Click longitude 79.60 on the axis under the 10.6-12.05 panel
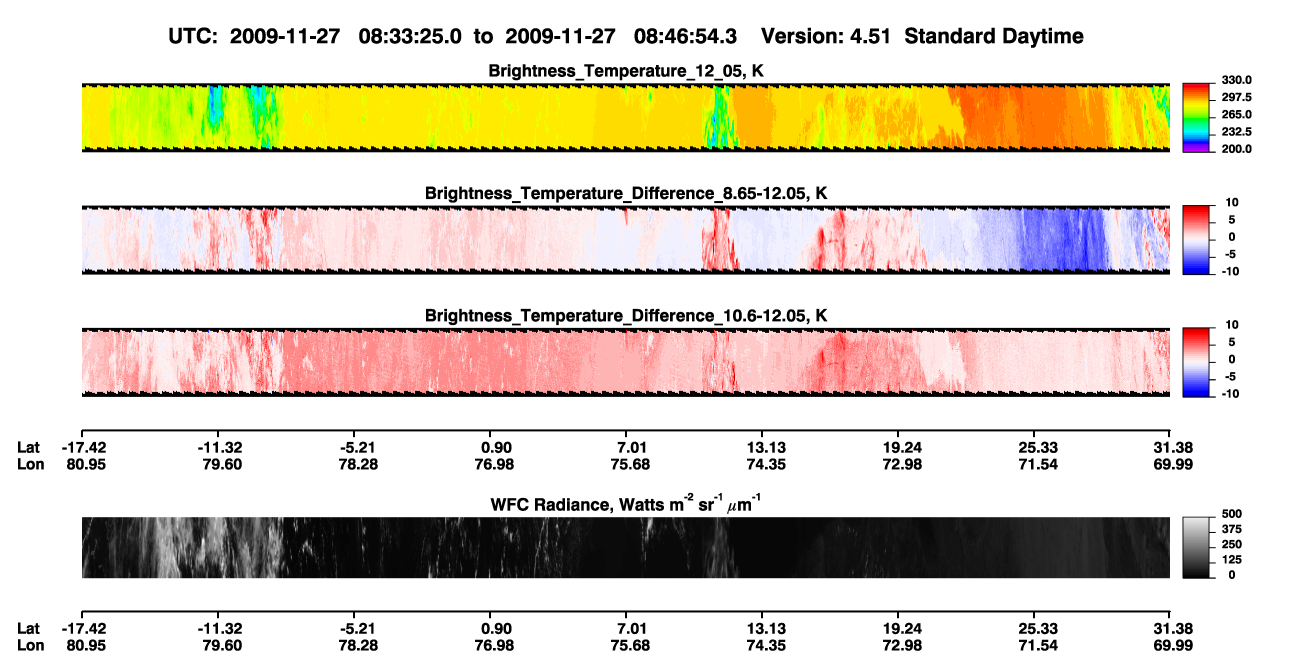Image resolution: width=1300 pixels, height=667 pixels. (x=220, y=464)
